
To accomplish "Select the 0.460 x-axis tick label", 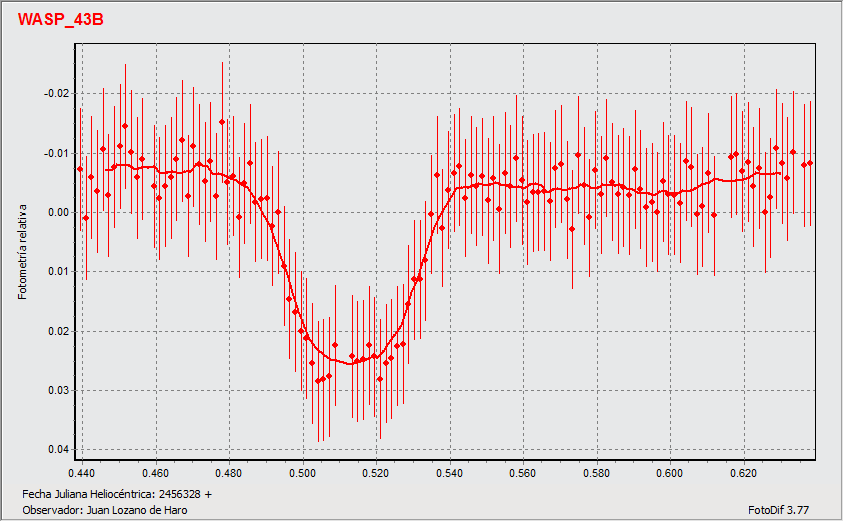I will [x=155, y=471].
